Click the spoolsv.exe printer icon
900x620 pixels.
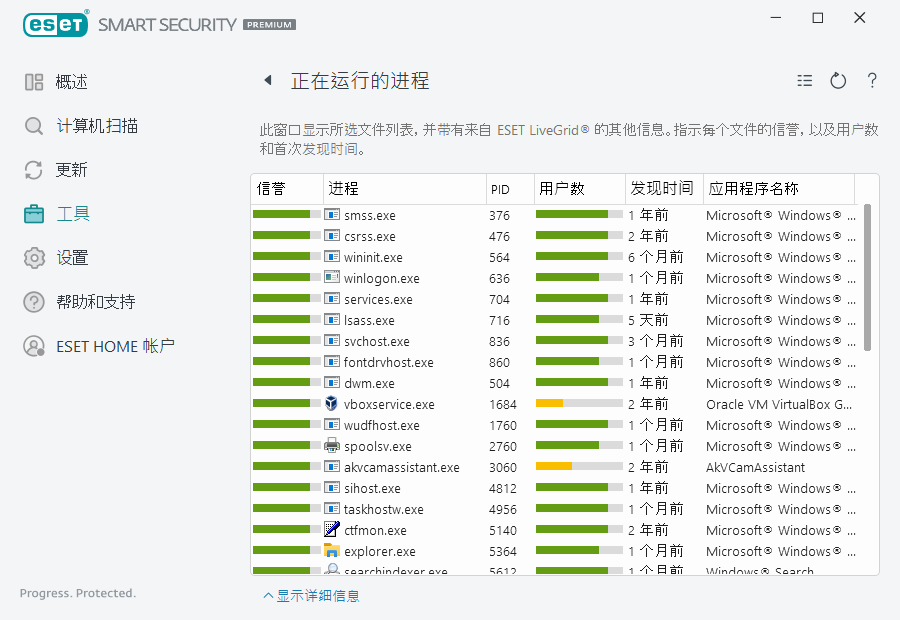click(332, 446)
